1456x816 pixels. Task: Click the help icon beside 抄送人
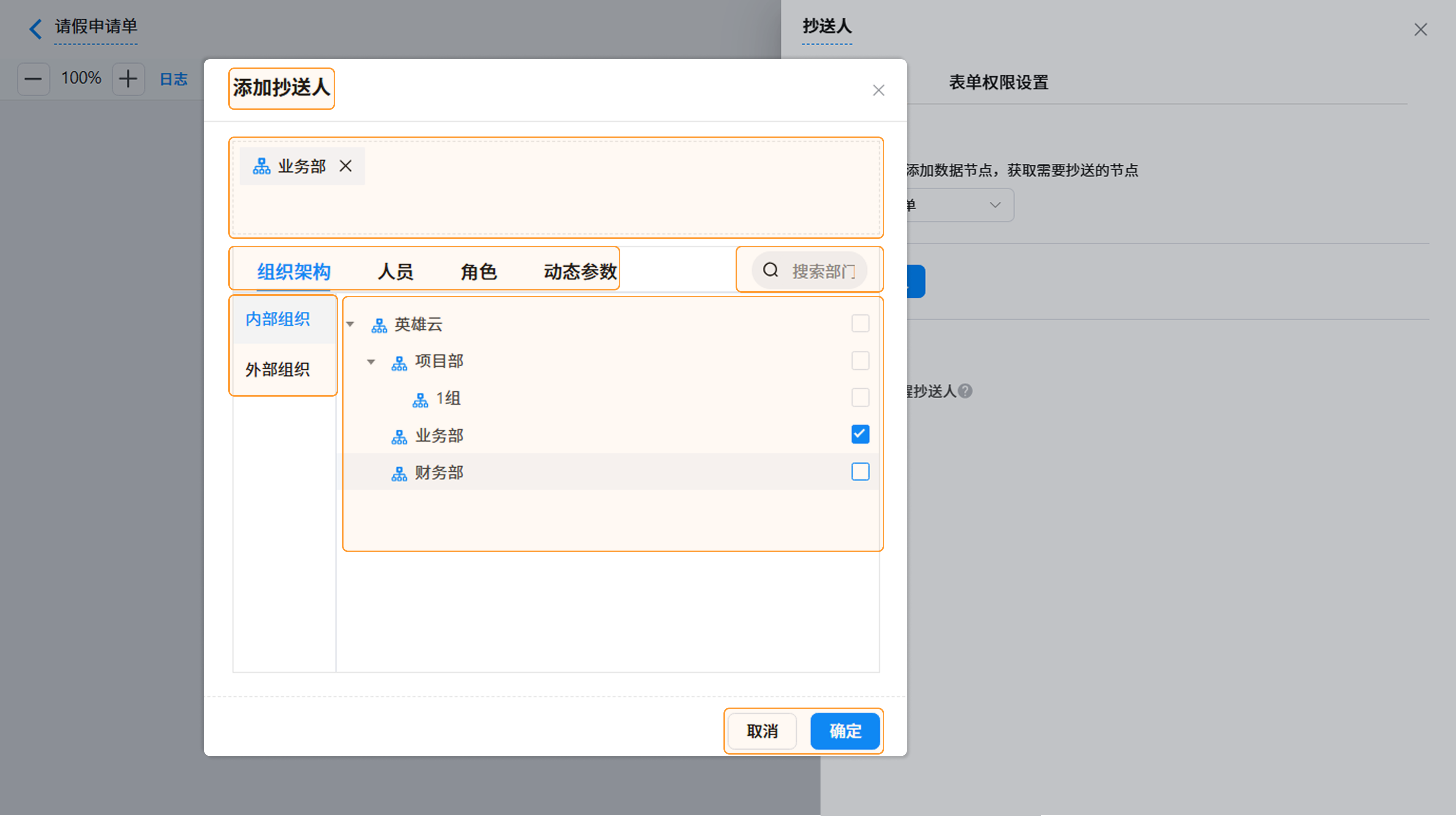click(x=965, y=391)
